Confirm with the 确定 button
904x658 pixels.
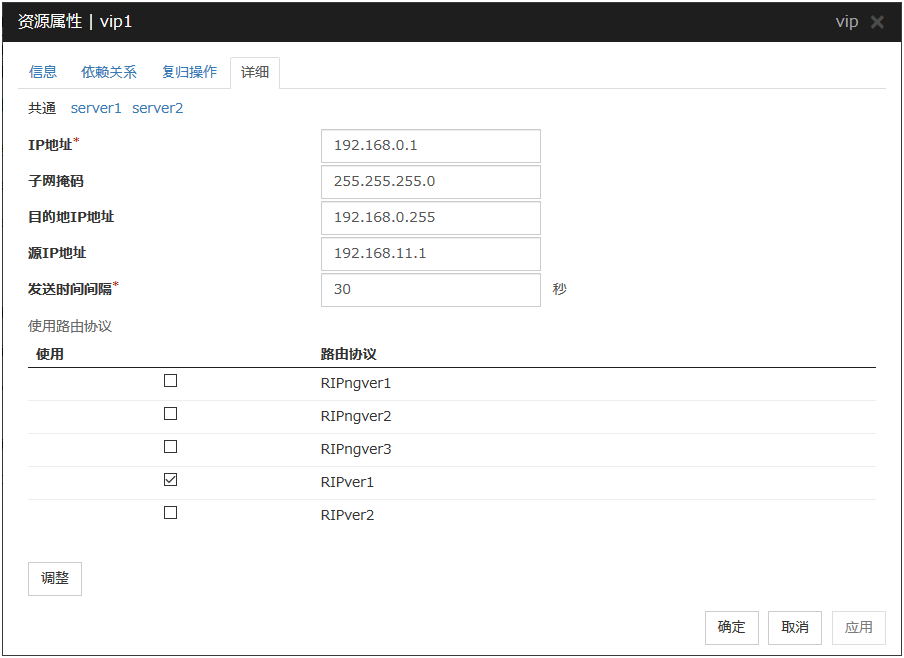click(x=731, y=627)
